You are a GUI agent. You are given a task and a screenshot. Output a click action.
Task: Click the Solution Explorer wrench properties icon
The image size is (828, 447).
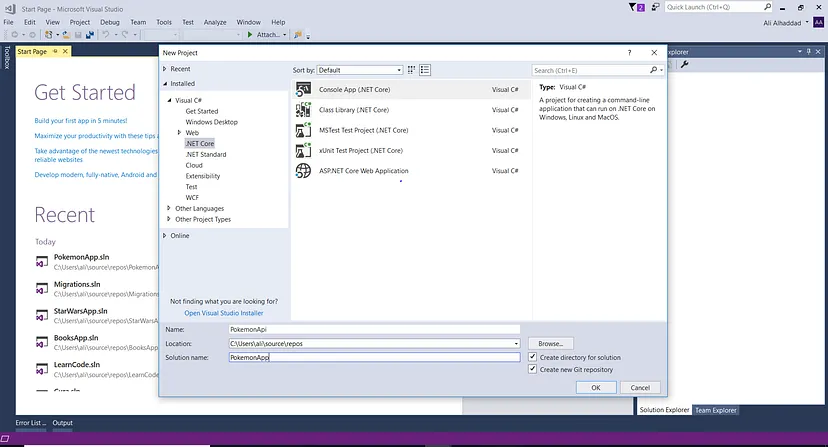684,64
